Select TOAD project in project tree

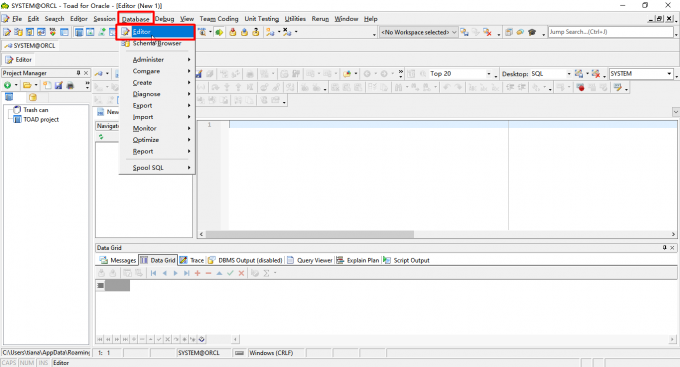pyautogui.click(x=36, y=120)
